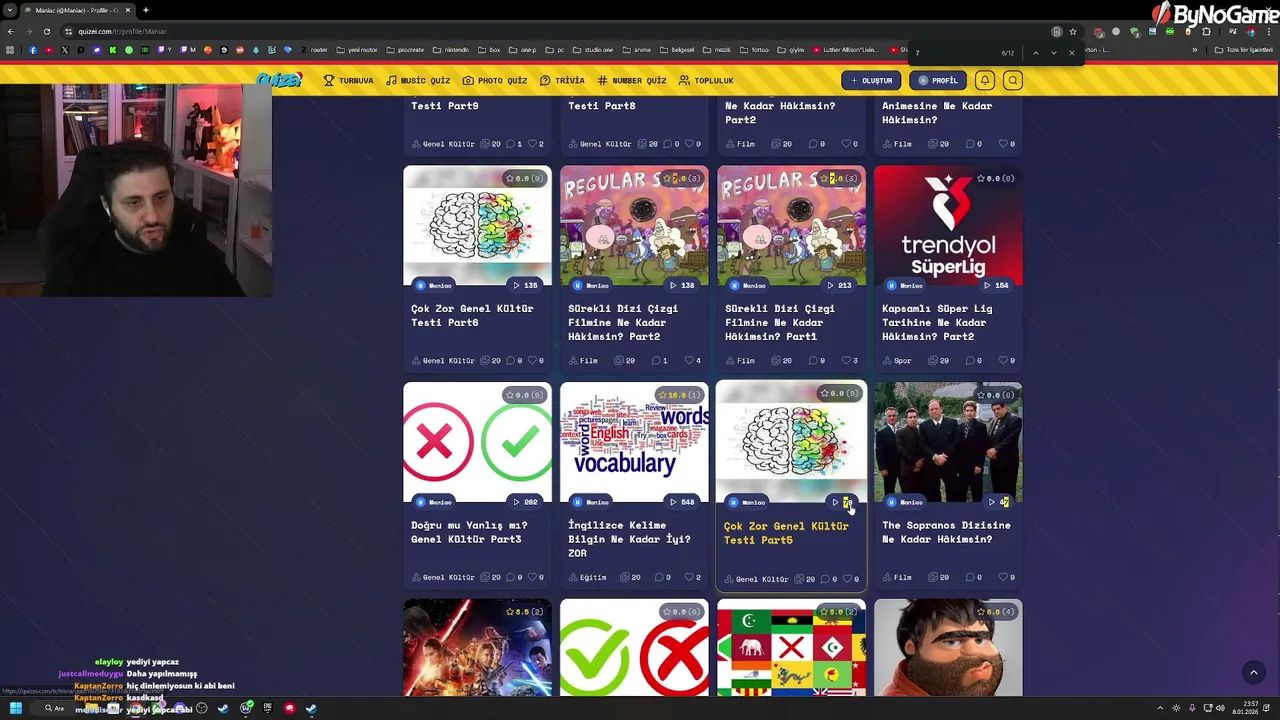Screen dimensions: 1280x720
Task: Open The Sopranos Dizisine Ne Kadar Hâkimsin title
Action: [x=946, y=532]
